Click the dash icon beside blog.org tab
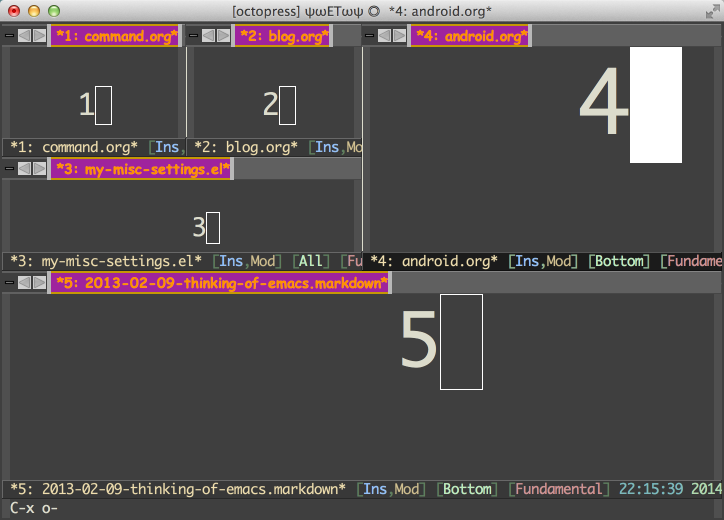 click(x=193, y=36)
